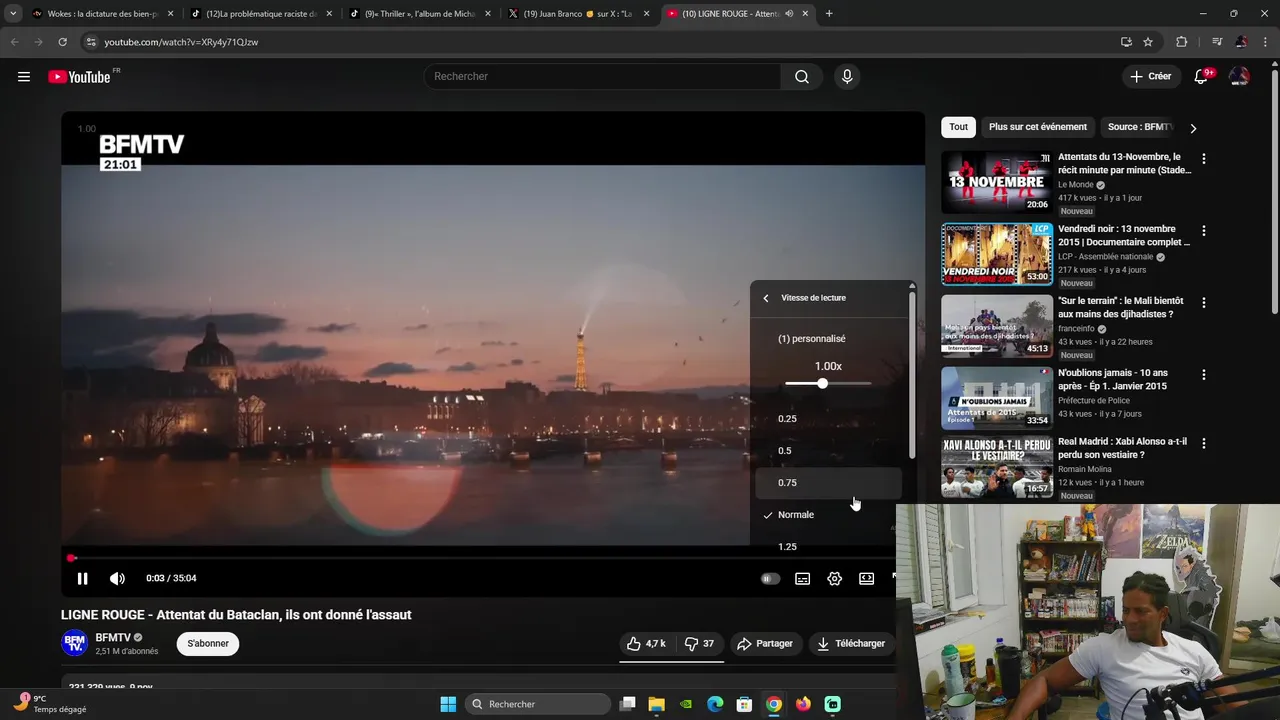Select 0.75 playback speed
The width and height of the screenshot is (1280, 720).
[x=828, y=483]
